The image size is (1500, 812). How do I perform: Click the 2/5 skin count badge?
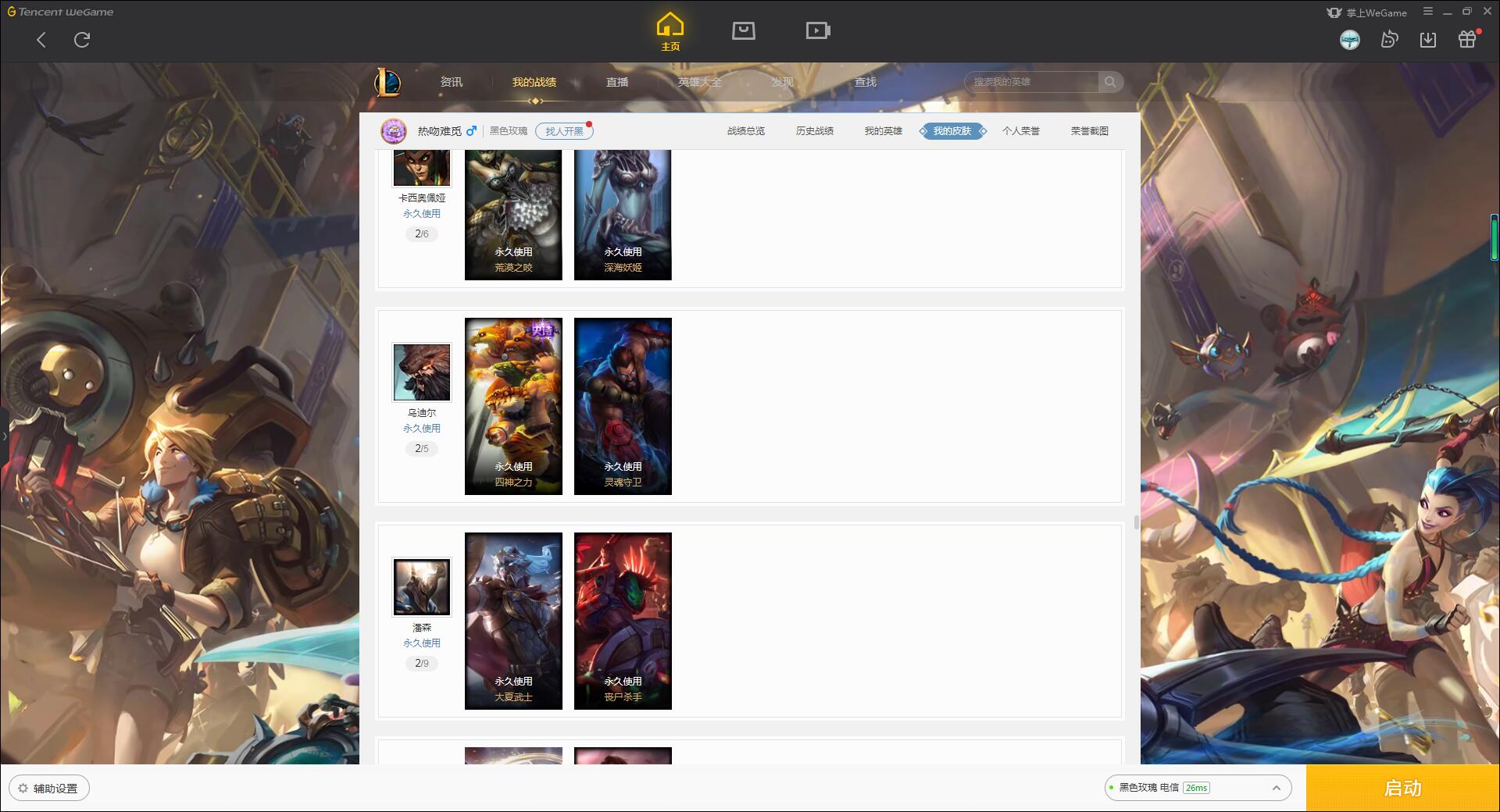click(x=422, y=448)
